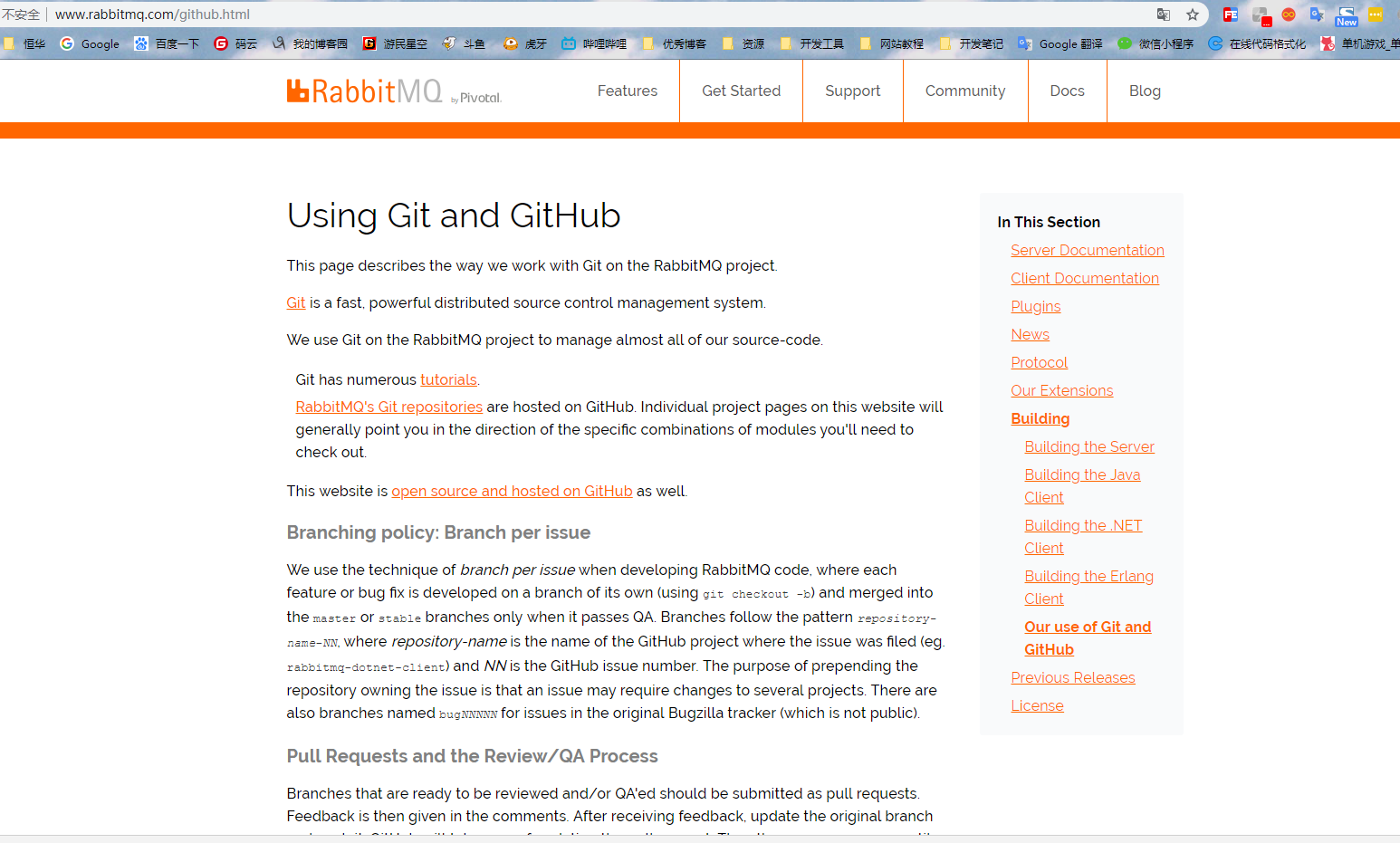Click the 'Branching policy: Branch per issue' heading
Image resolution: width=1400 pixels, height=843 pixels.
[x=438, y=532]
